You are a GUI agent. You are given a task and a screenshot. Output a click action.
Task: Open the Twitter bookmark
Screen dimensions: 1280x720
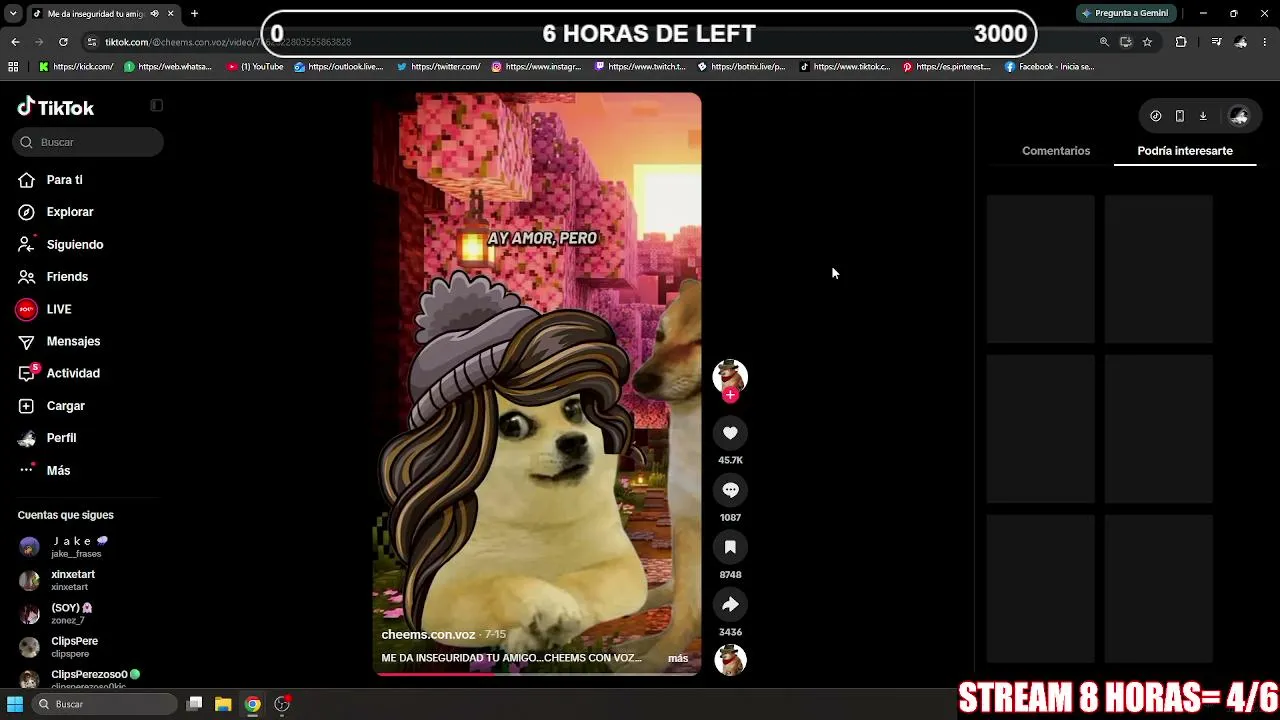click(x=438, y=67)
